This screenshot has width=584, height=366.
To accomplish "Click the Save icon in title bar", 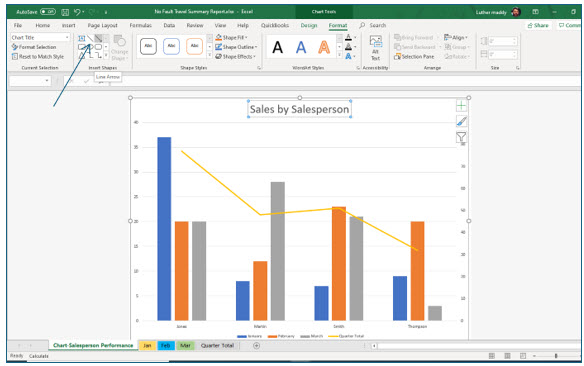I will tap(65, 12).
